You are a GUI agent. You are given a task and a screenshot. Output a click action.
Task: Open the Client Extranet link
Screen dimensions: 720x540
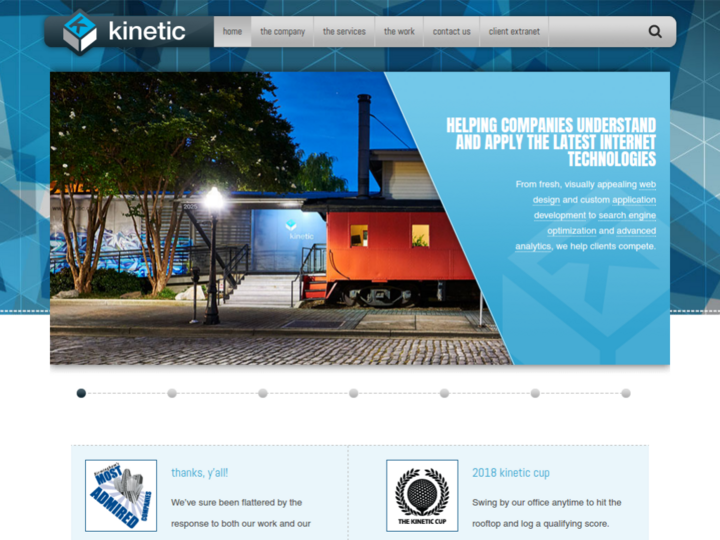click(514, 31)
